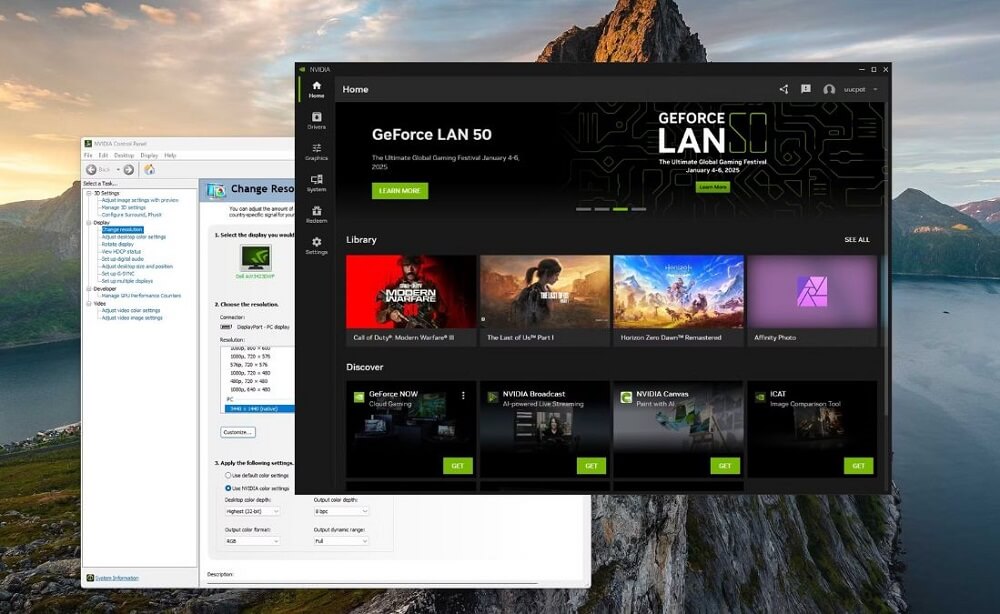
Task: Collapse Developer tree node
Action: [89, 289]
